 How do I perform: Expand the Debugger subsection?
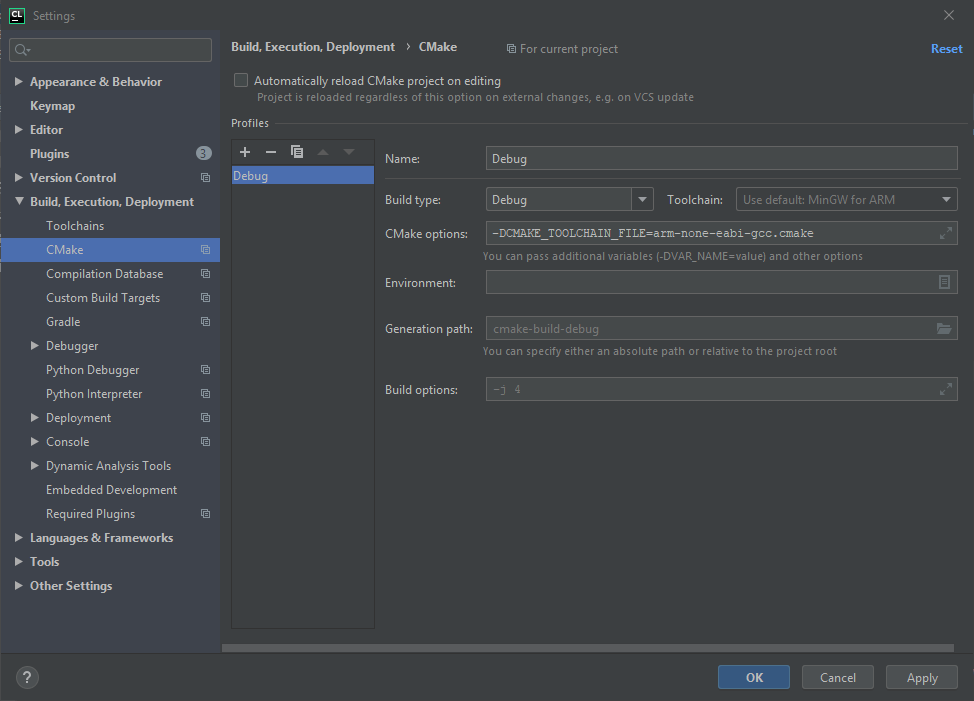point(35,346)
